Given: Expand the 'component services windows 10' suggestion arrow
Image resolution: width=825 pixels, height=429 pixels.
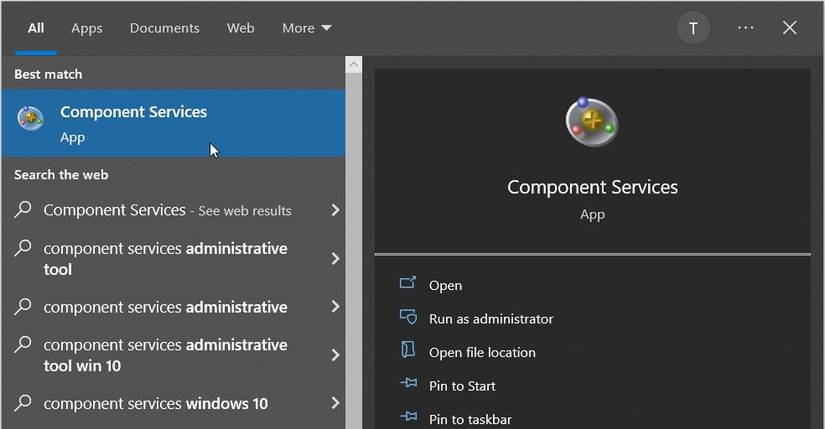Looking at the screenshot, I should pos(335,404).
